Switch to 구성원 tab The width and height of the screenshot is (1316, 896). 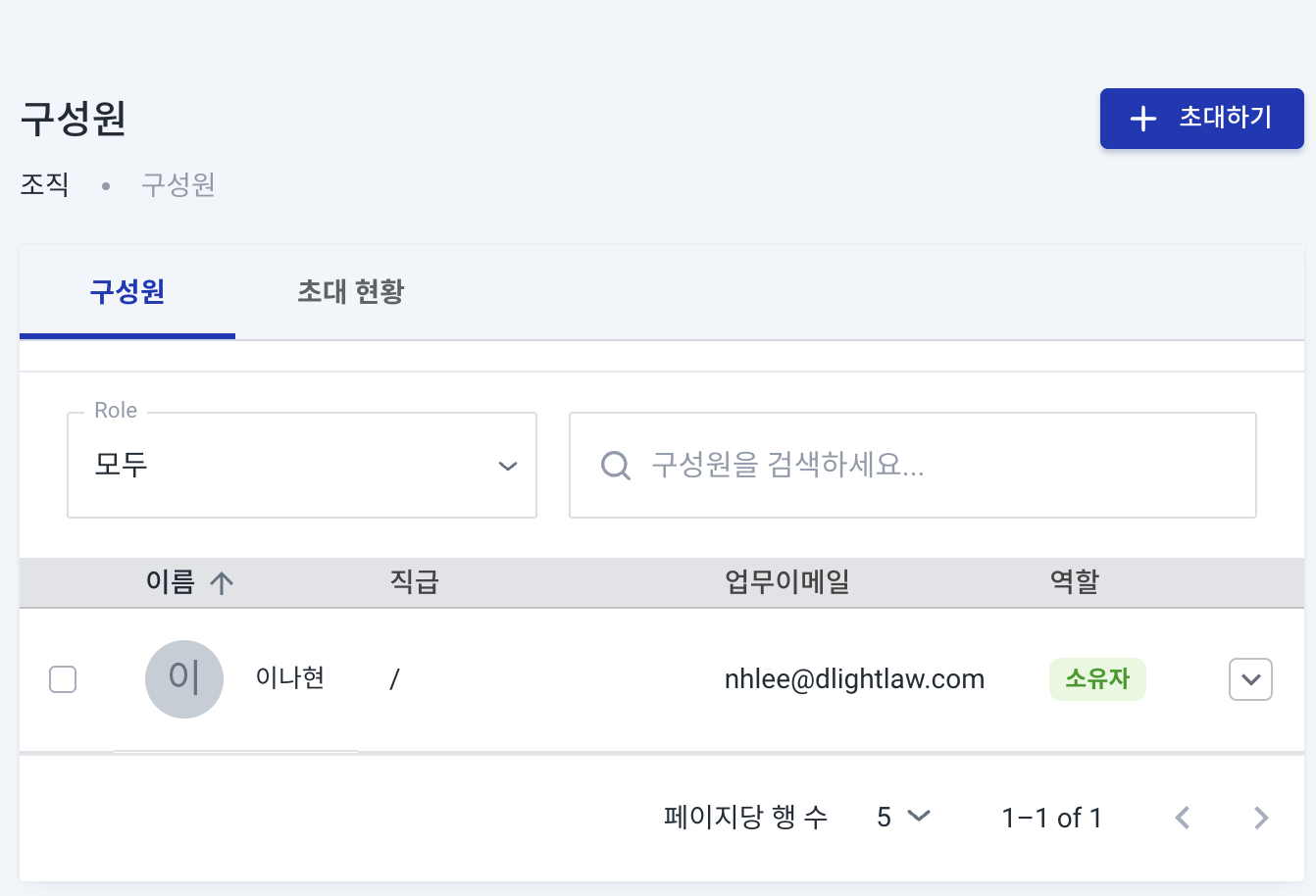(x=127, y=291)
